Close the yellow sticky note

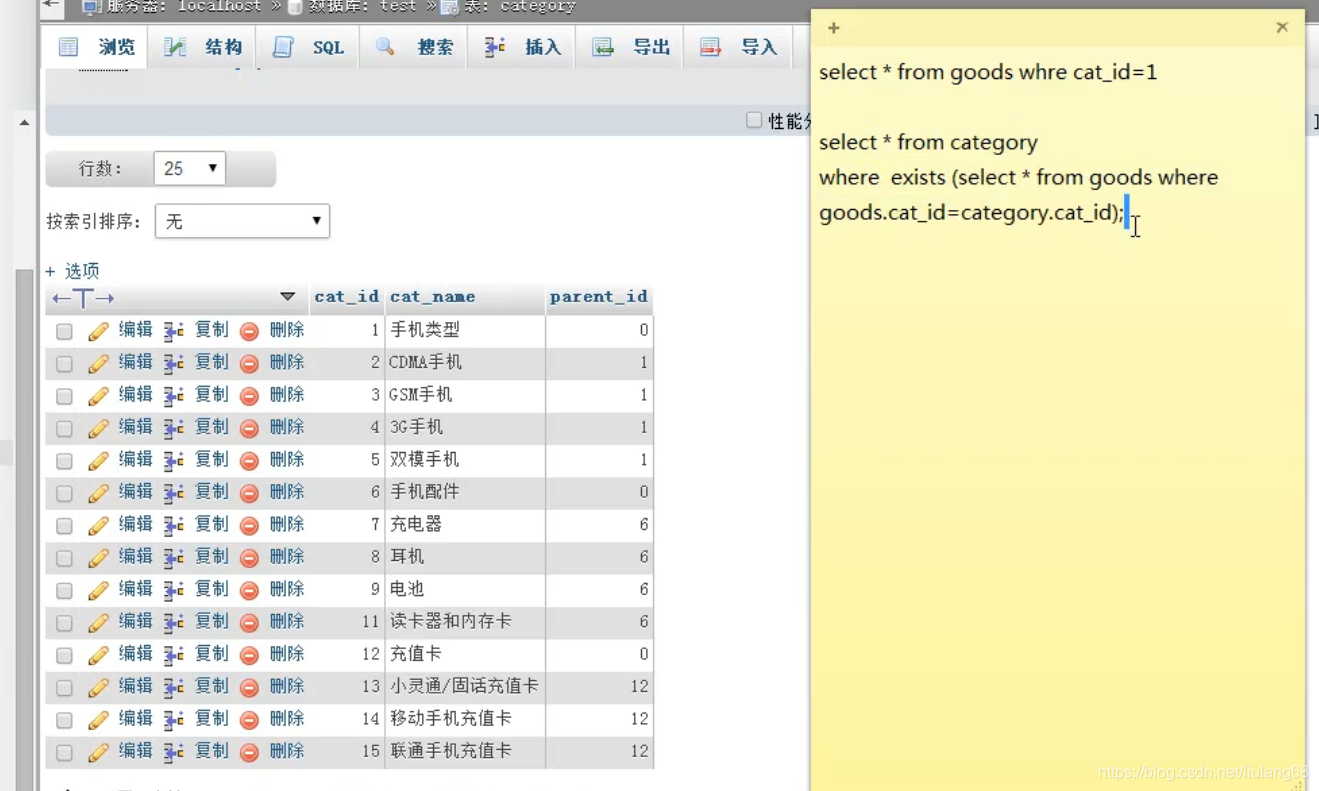tap(1282, 27)
